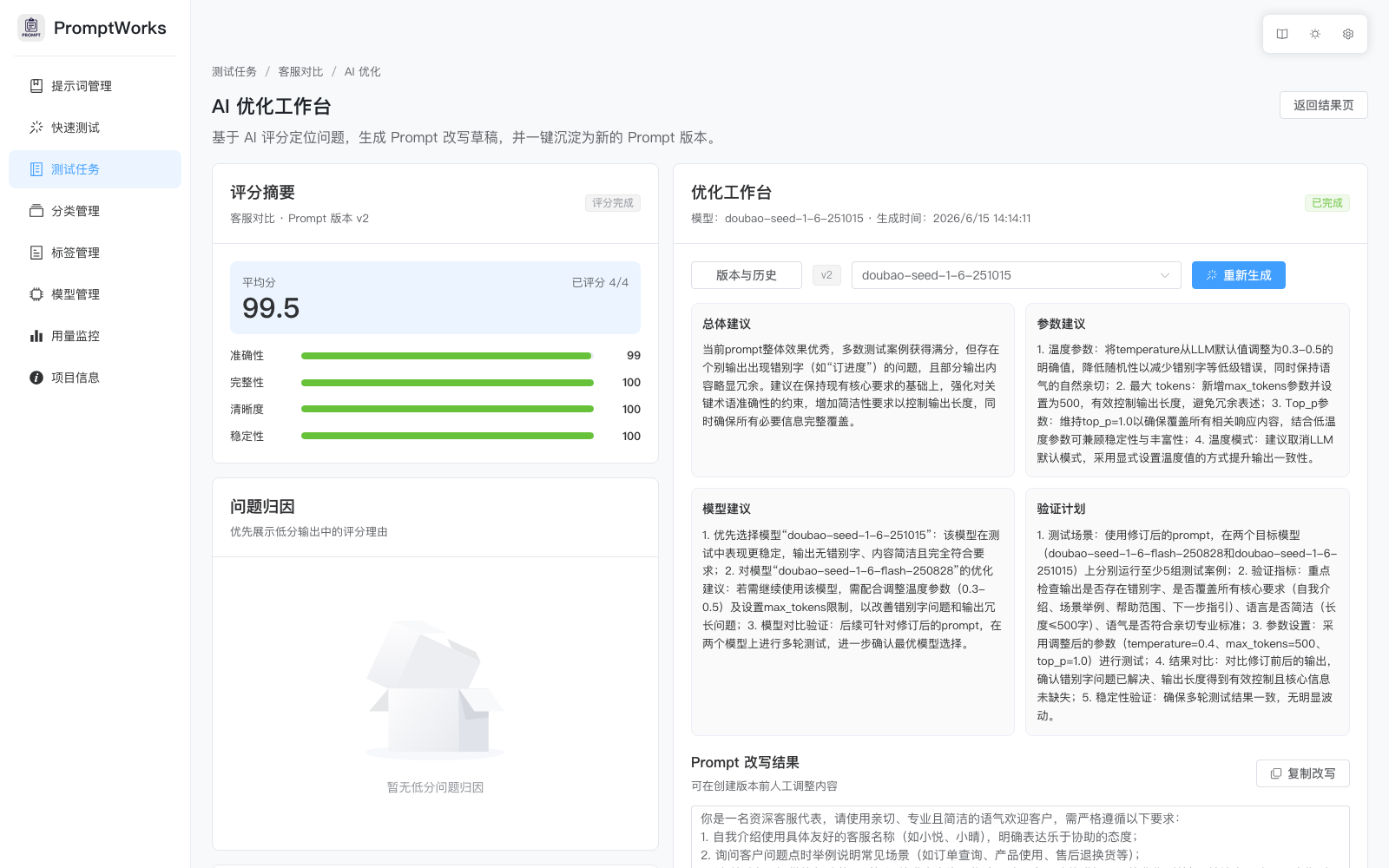Viewport: 1389px width, 868px height.
Task: Follow 测试任务 breadcrumb link
Action: tap(234, 72)
